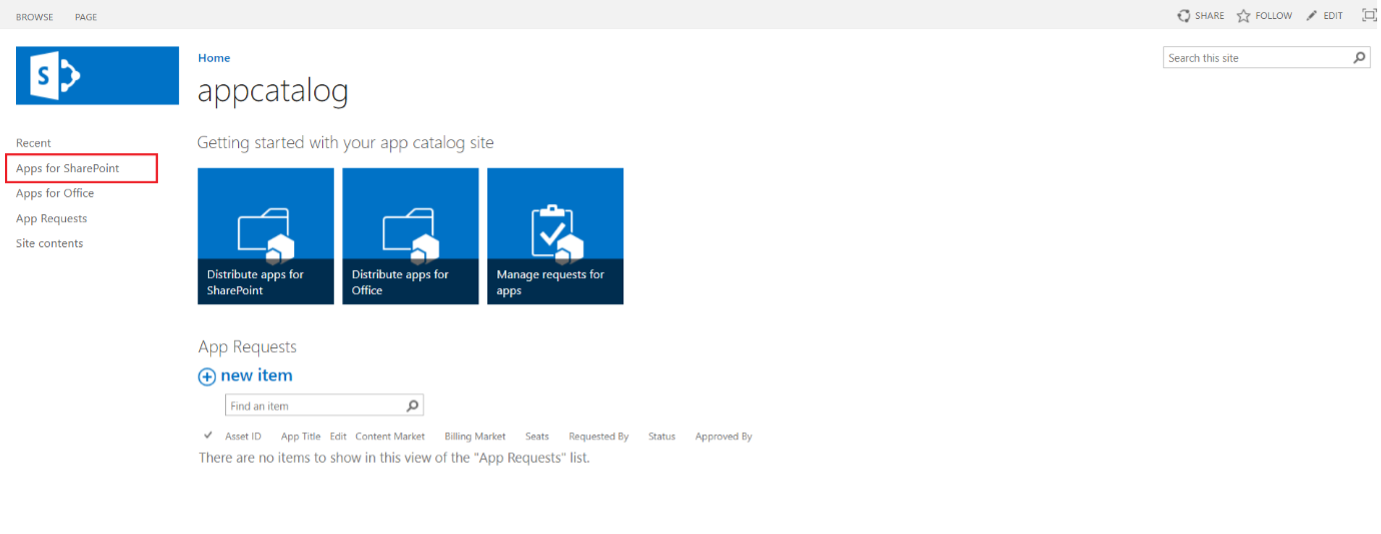
Task: Sort by Approved By column header
Action: (724, 436)
